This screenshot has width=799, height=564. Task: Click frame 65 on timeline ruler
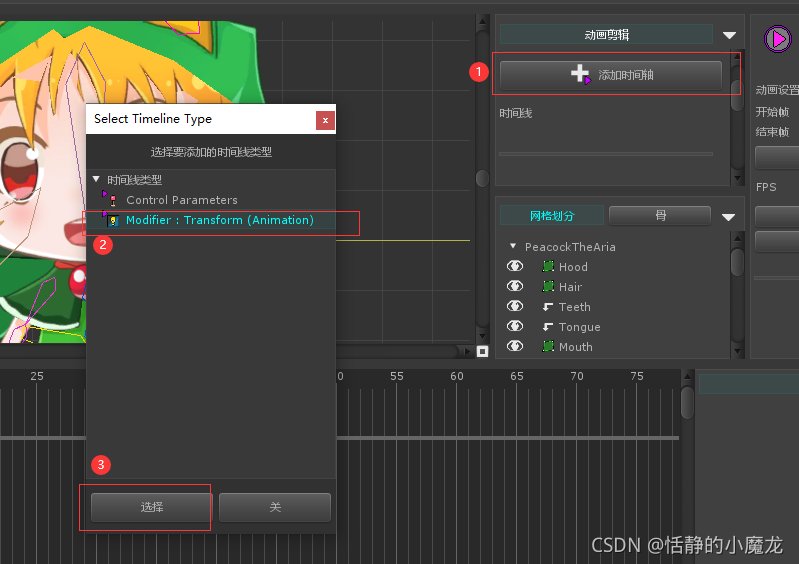pyautogui.click(x=517, y=376)
